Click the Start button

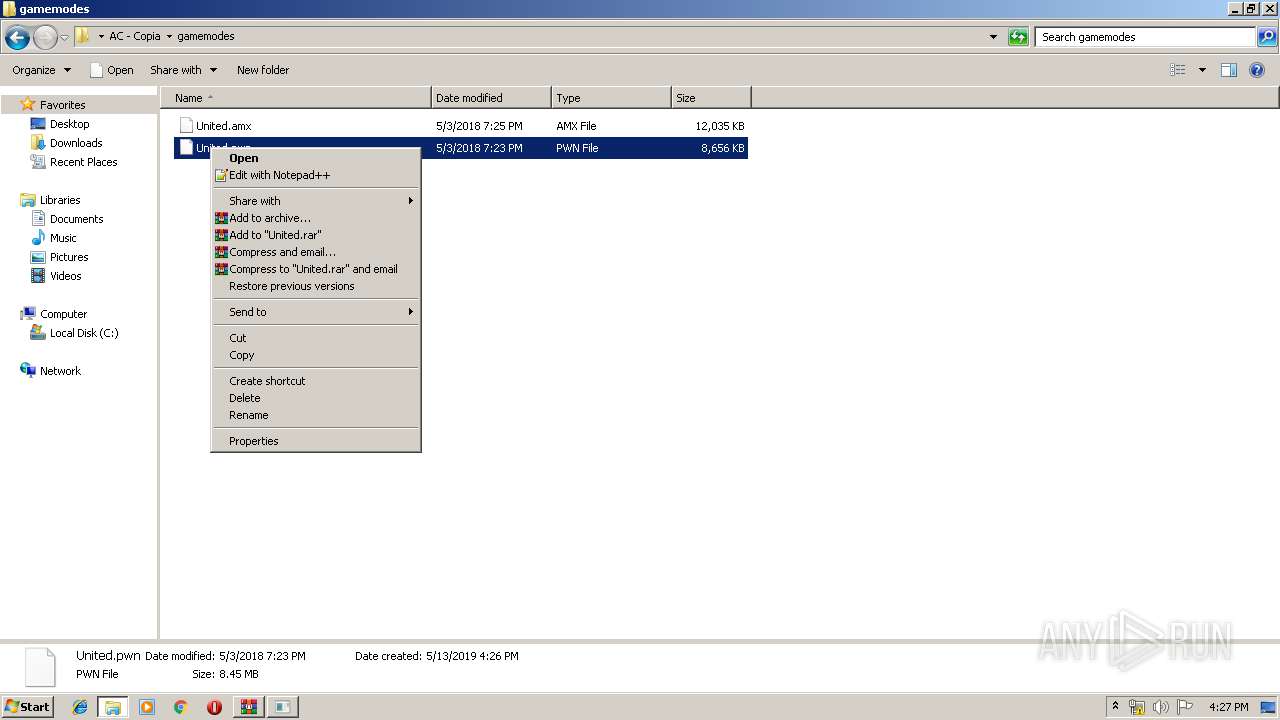28,707
